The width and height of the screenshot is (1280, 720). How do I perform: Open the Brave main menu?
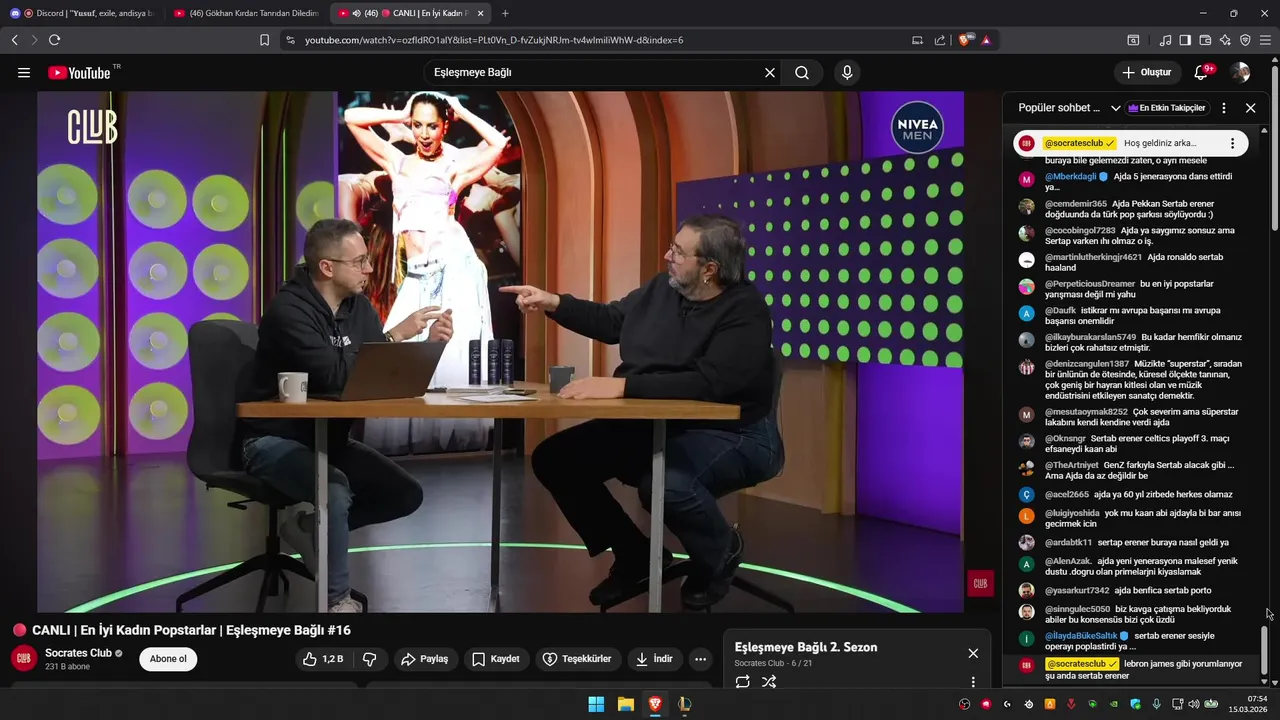1266,40
